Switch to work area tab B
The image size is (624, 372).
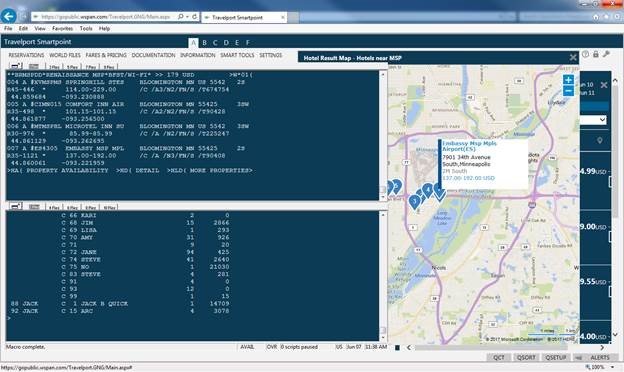[x=205, y=43]
